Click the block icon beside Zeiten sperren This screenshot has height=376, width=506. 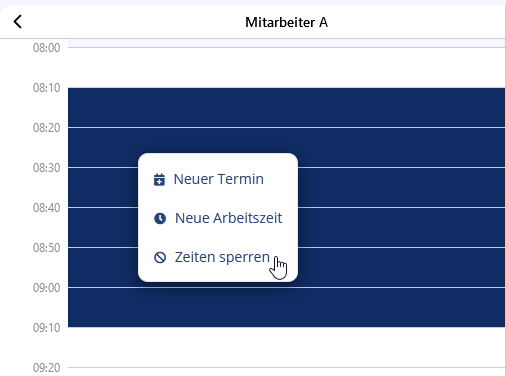point(160,257)
